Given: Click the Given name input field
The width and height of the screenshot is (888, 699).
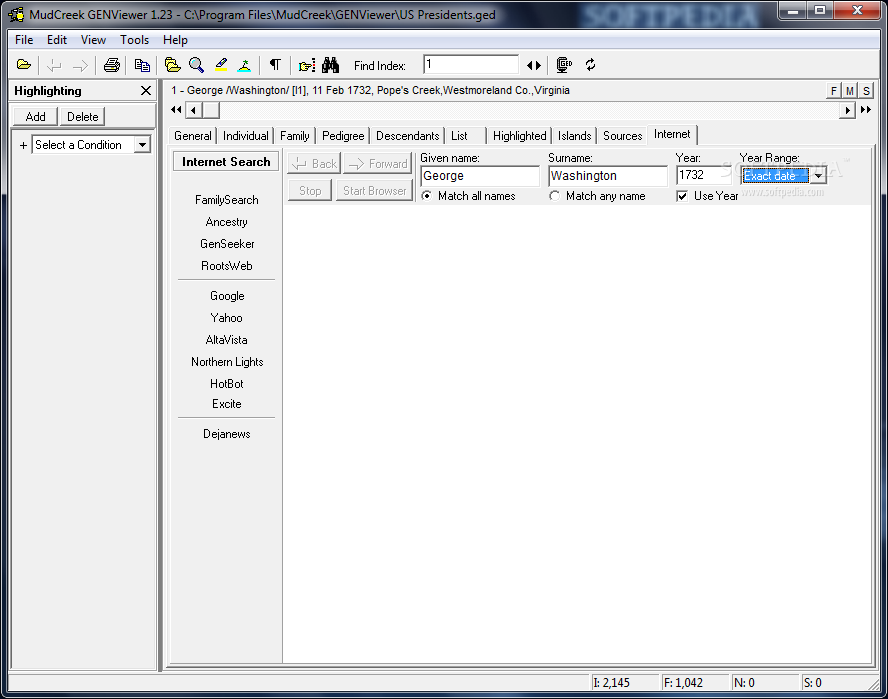Looking at the screenshot, I should coord(480,176).
